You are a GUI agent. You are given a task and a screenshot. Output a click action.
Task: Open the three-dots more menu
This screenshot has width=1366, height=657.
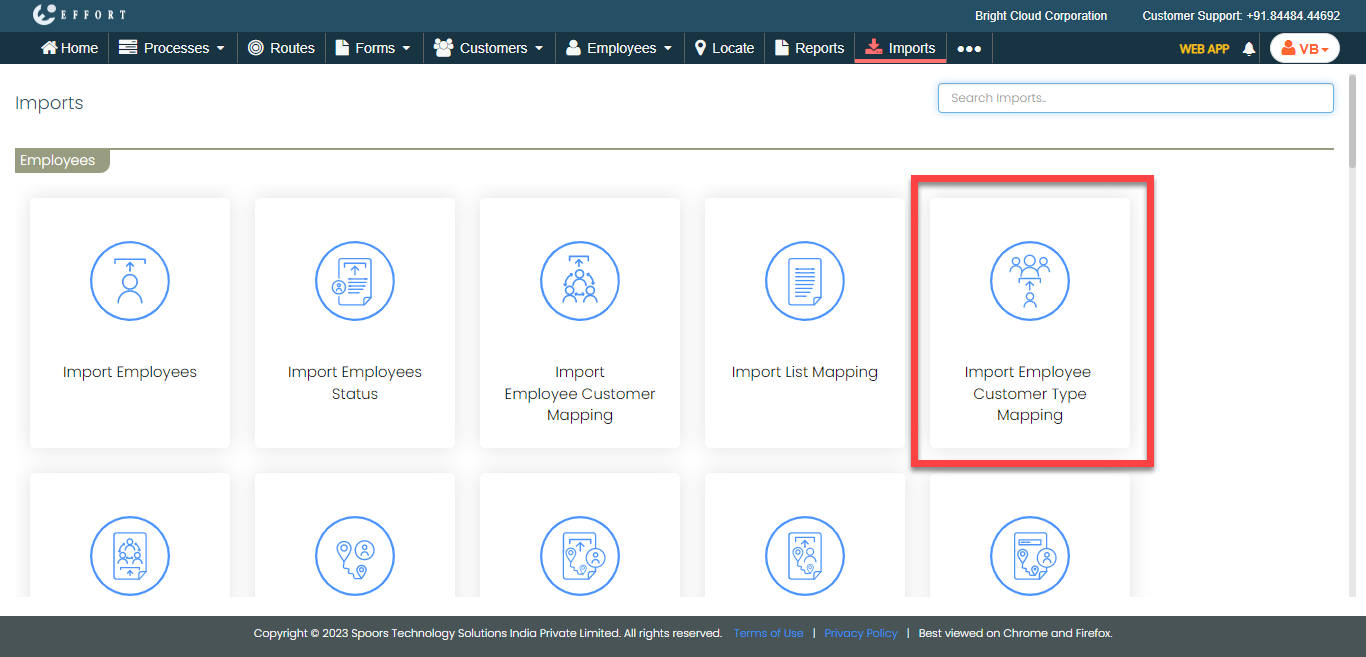pos(969,48)
